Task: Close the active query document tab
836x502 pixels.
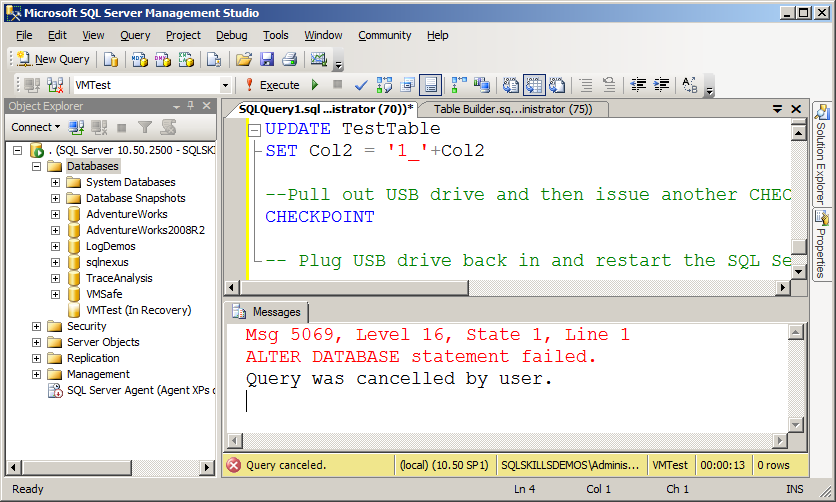Action: [796, 109]
